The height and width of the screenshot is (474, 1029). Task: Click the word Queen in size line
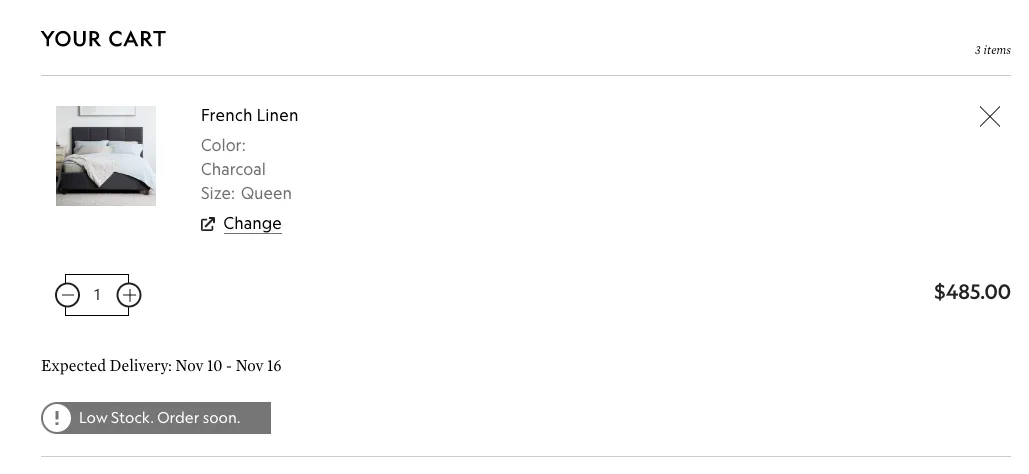(266, 194)
